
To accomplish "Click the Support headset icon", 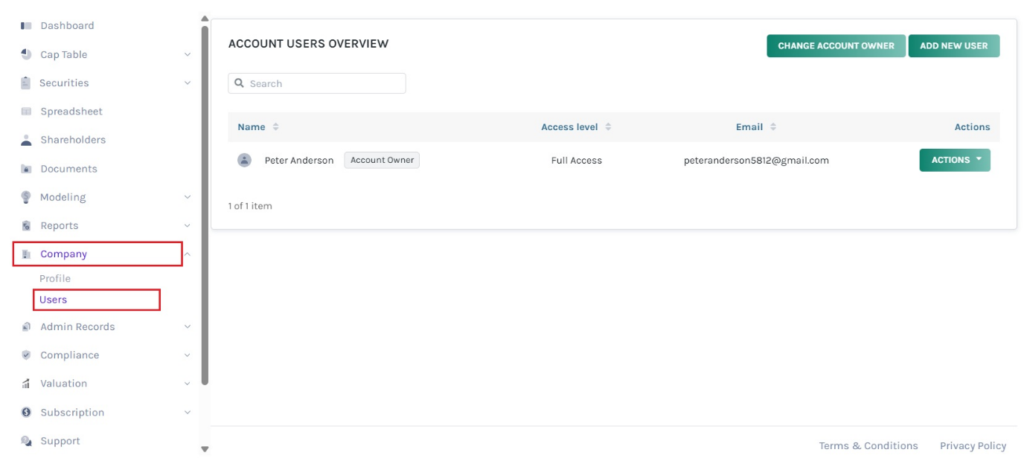I will tap(26, 441).
